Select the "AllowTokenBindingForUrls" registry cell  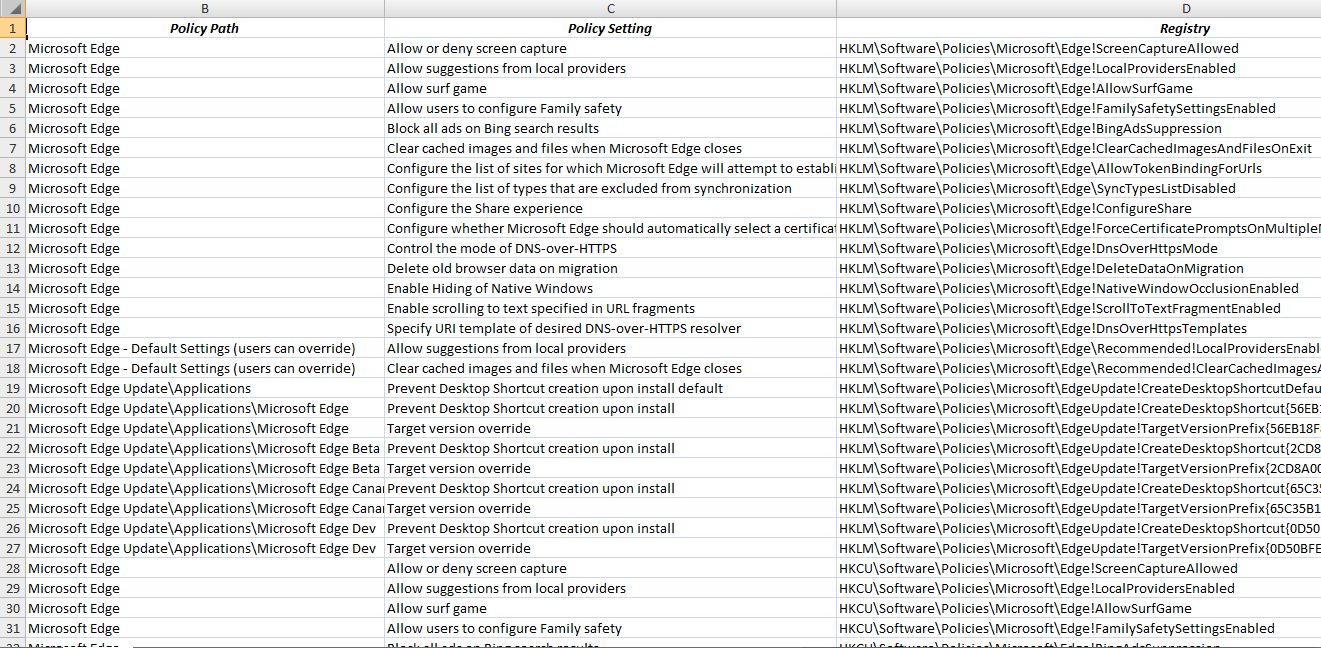(x=1079, y=168)
